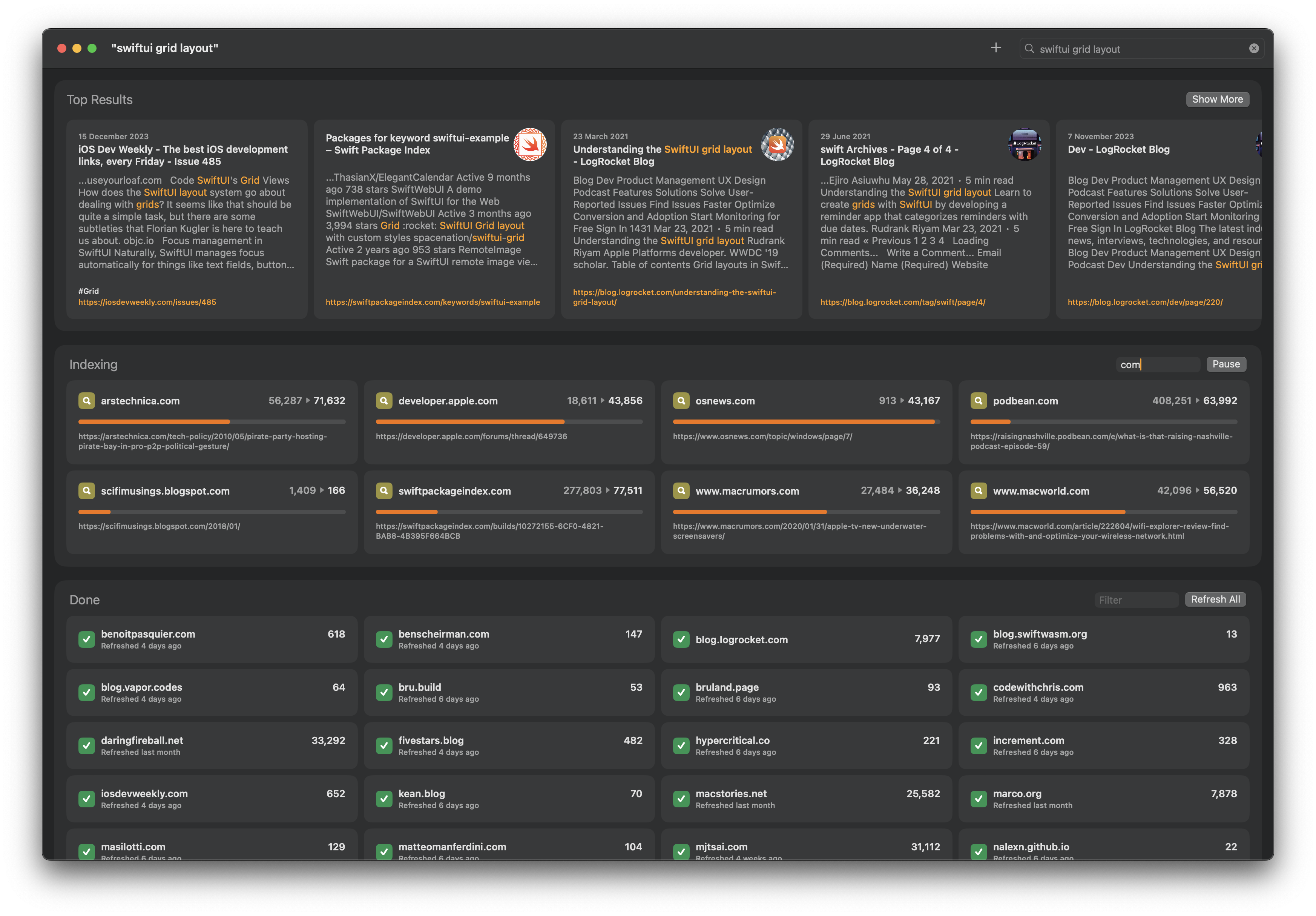Click the plus icon to add a new site

click(995, 48)
